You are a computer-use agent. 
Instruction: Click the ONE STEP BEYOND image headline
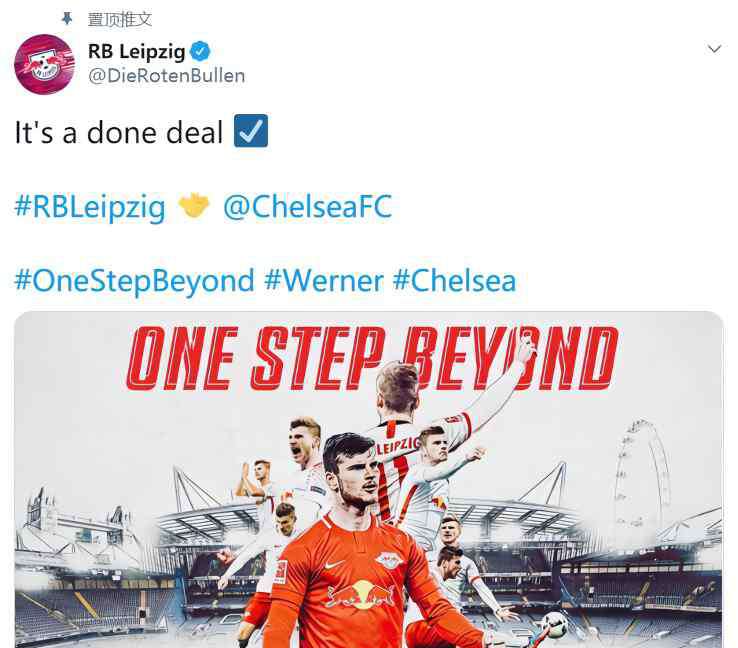pyautogui.click(x=372, y=359)
